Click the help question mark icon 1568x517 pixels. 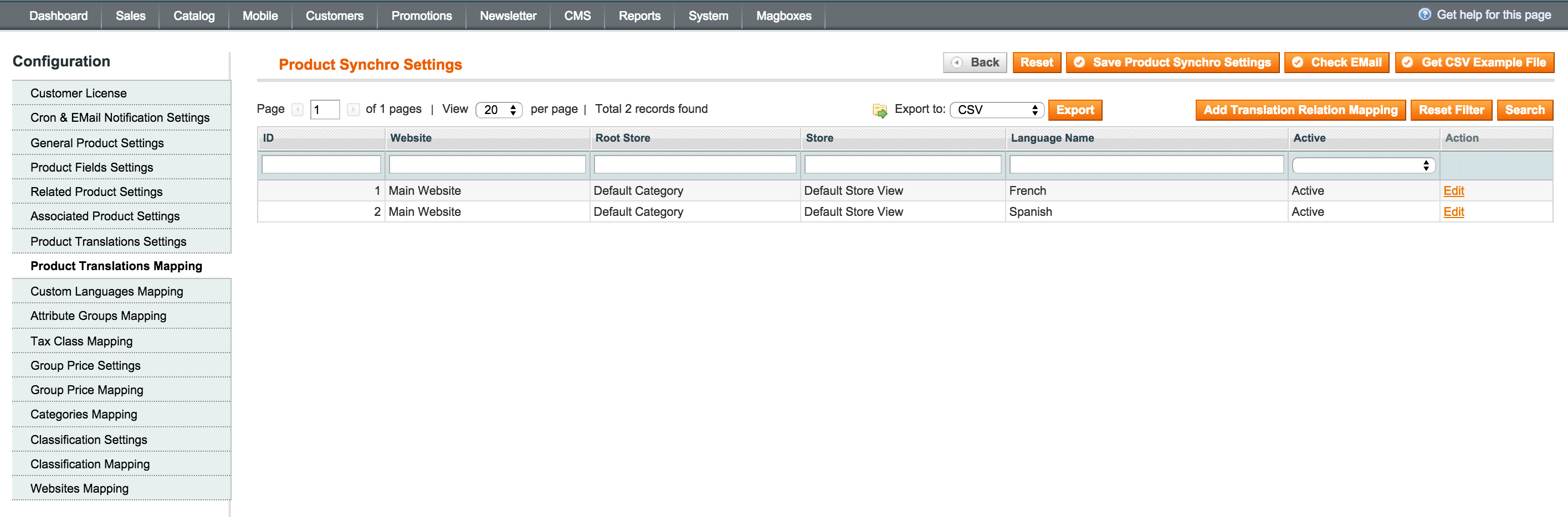(1424, 14)
